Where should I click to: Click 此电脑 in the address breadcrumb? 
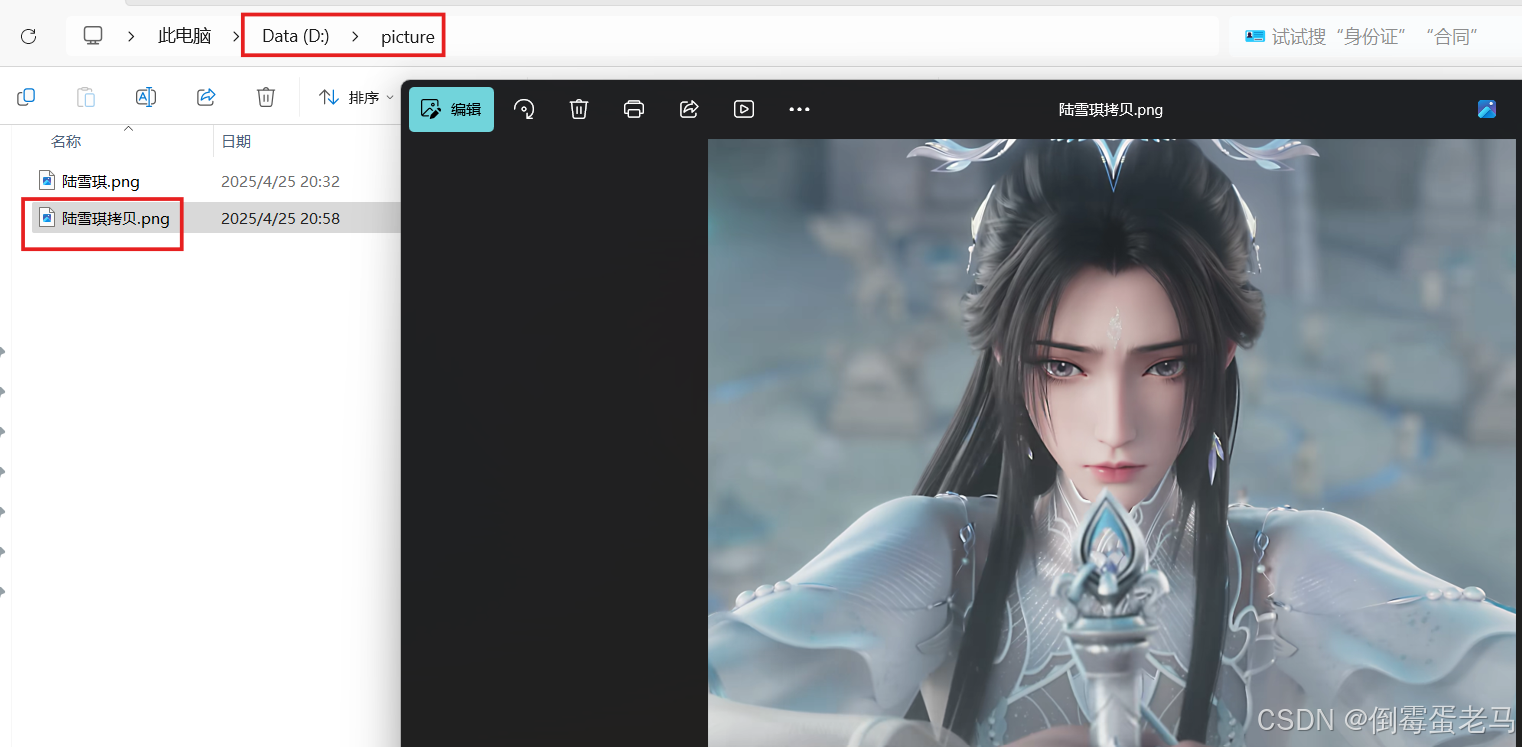tap(185, 36)
